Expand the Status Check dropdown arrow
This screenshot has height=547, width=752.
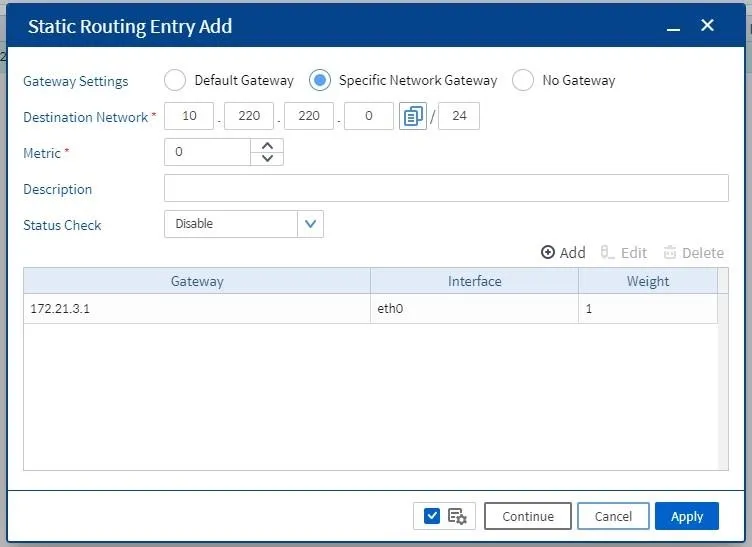310,224
